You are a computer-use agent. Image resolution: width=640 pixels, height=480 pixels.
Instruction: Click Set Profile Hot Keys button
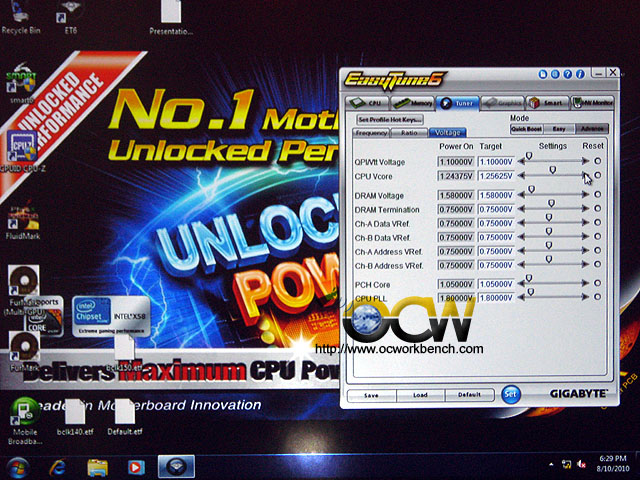click(389, 120)
